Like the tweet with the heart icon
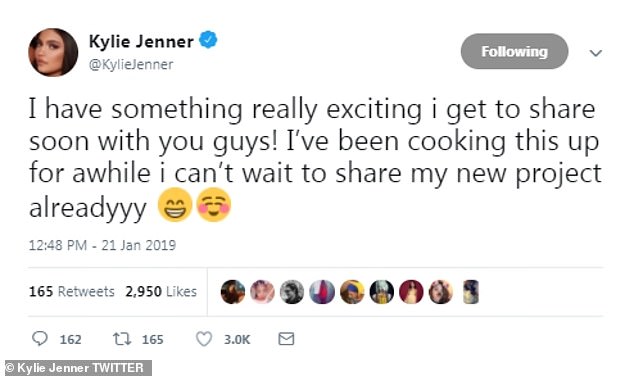The height and width of the screenshot is (376, 634). [x=204, y=339]
